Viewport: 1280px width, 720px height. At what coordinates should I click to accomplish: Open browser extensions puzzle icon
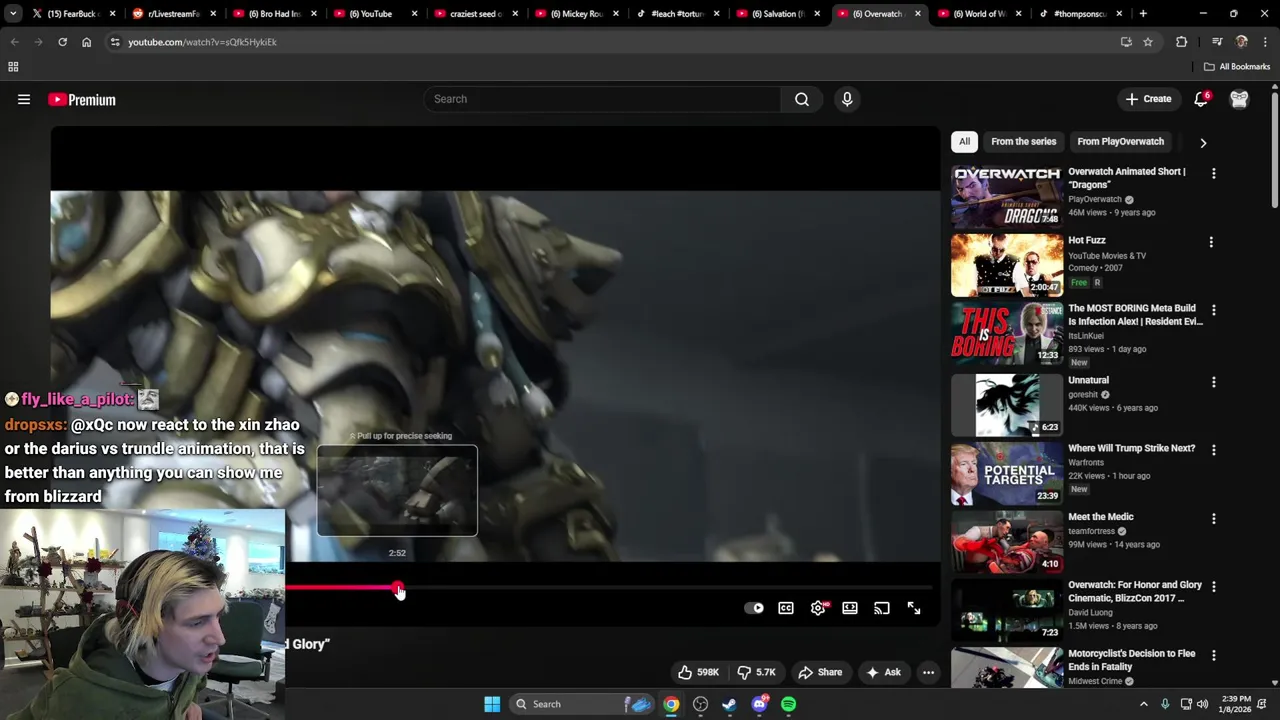coord(1182,42)
